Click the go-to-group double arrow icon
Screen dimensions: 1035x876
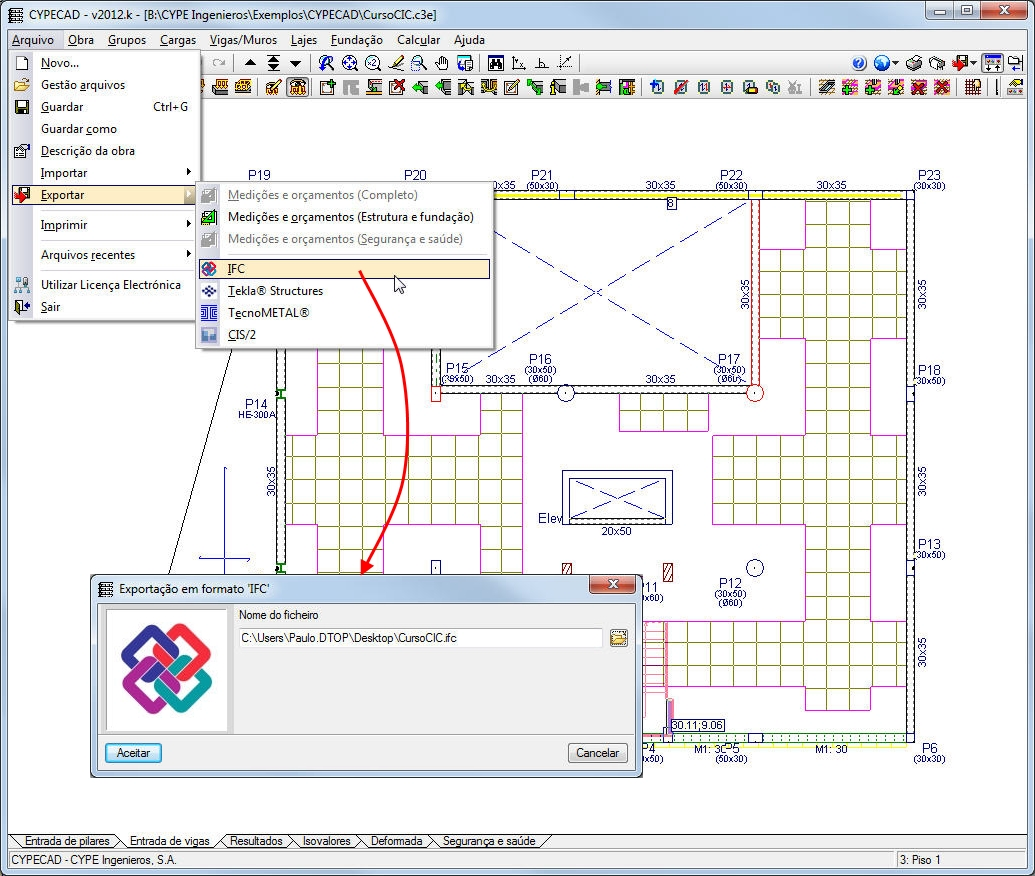(x=273, y=63)
